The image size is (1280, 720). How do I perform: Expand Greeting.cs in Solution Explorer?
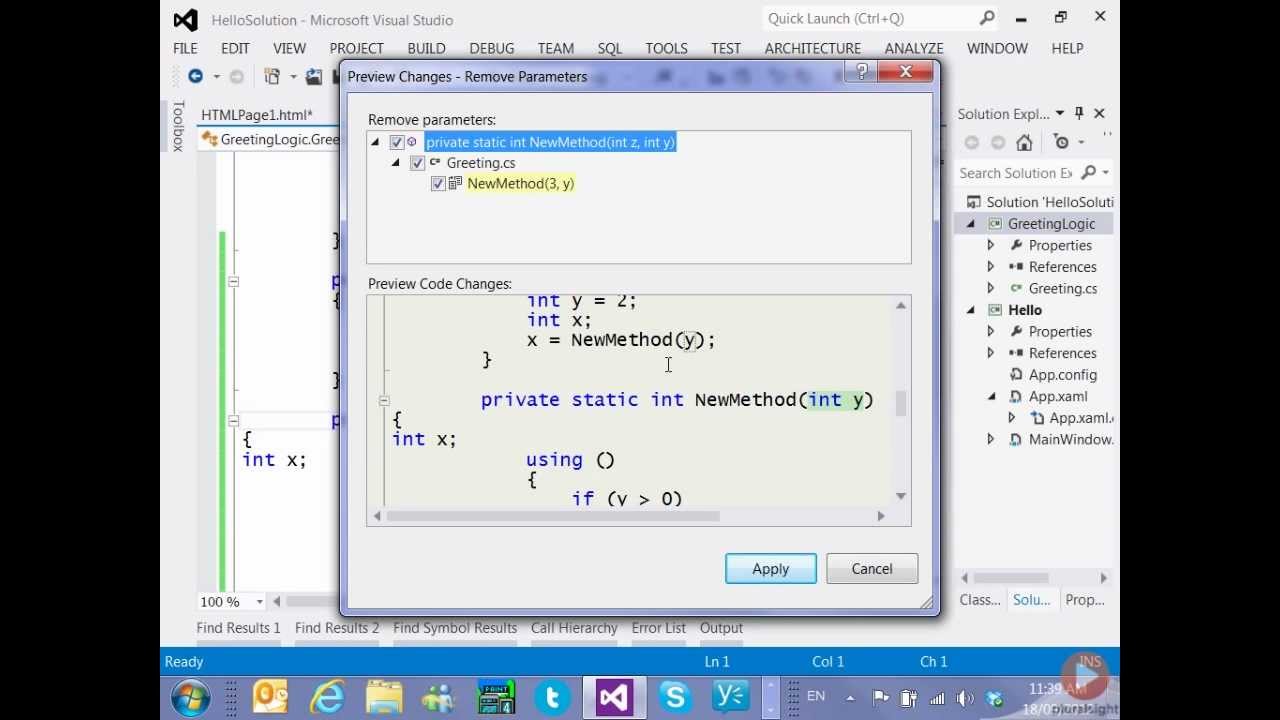991,288
